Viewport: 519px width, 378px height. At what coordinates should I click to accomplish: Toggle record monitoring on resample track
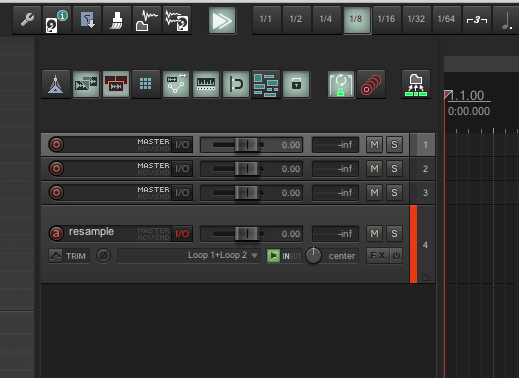coord(273,256)
